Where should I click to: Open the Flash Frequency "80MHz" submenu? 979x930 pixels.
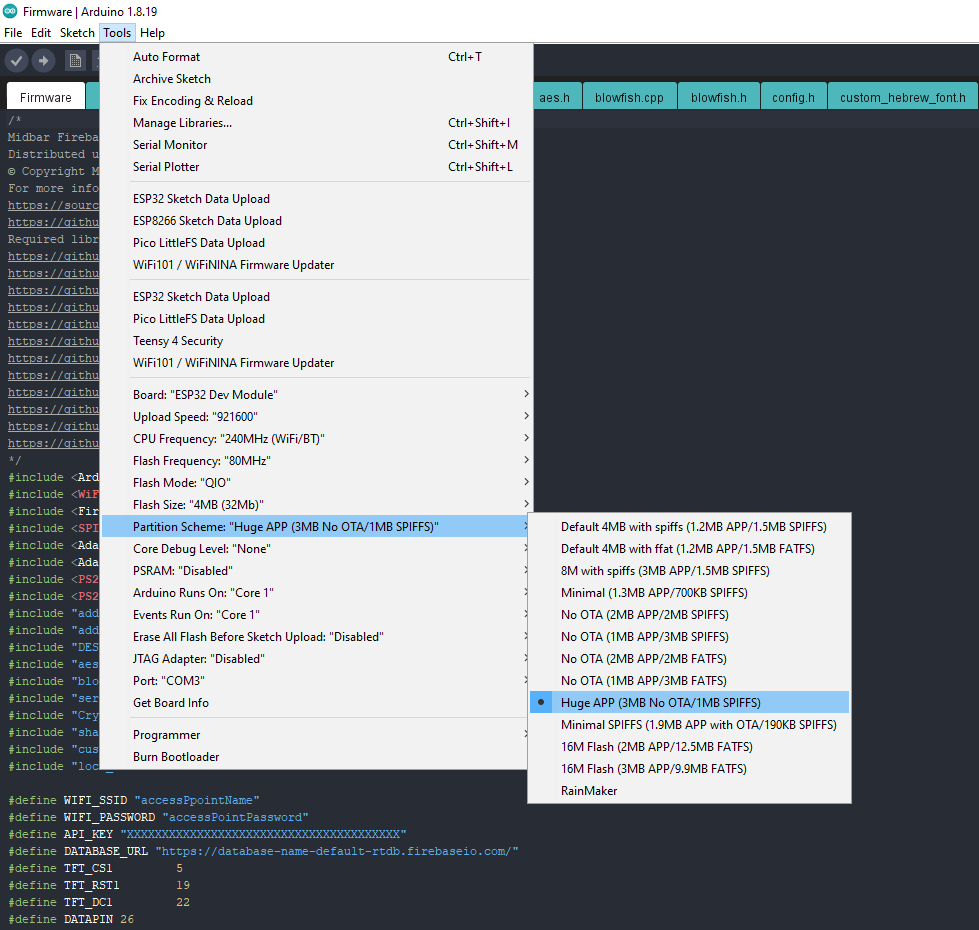(x=317, y=461)
